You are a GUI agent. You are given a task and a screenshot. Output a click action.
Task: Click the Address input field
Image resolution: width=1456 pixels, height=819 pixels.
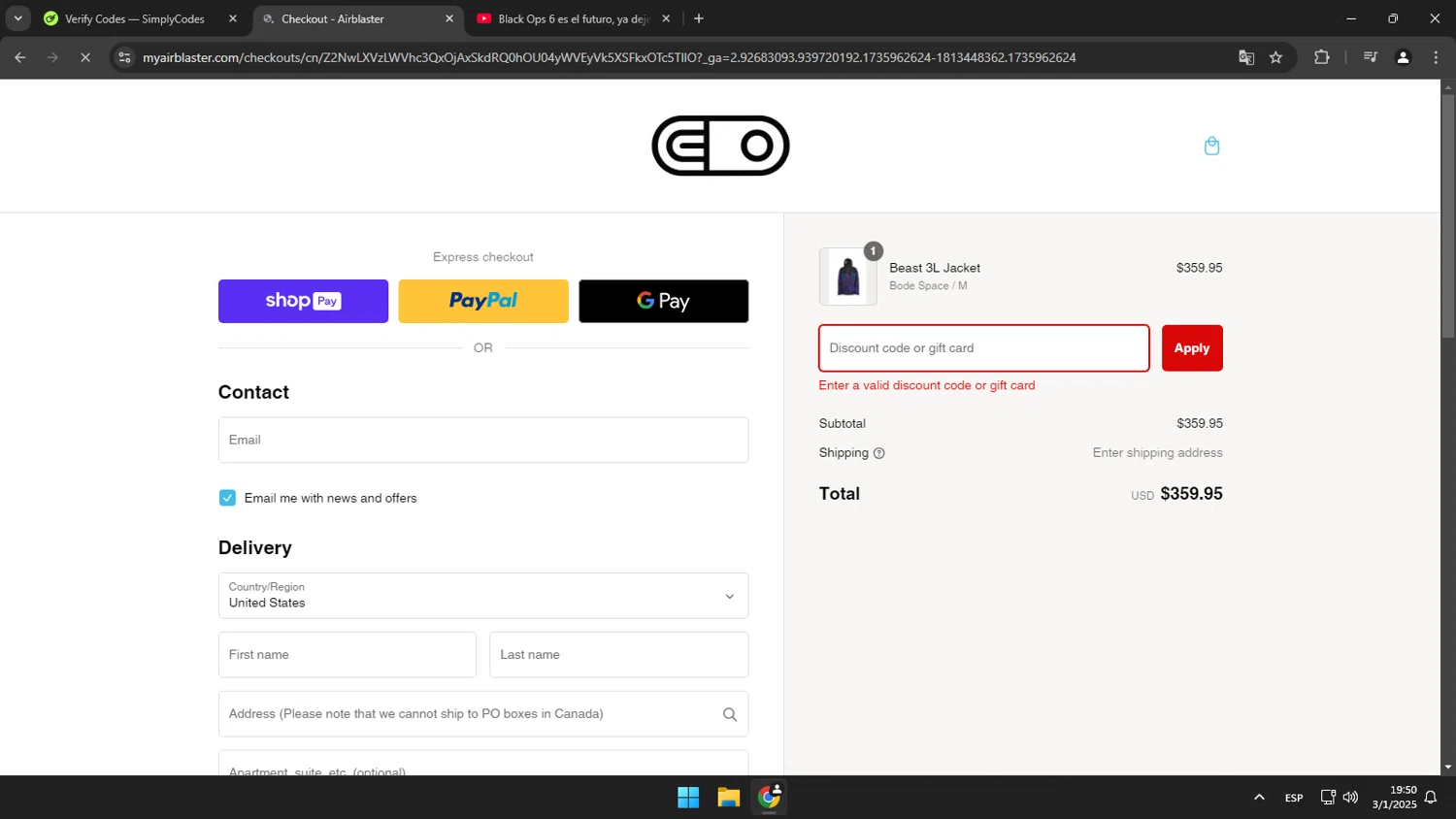pyautogui.click(x=483, y=714)
